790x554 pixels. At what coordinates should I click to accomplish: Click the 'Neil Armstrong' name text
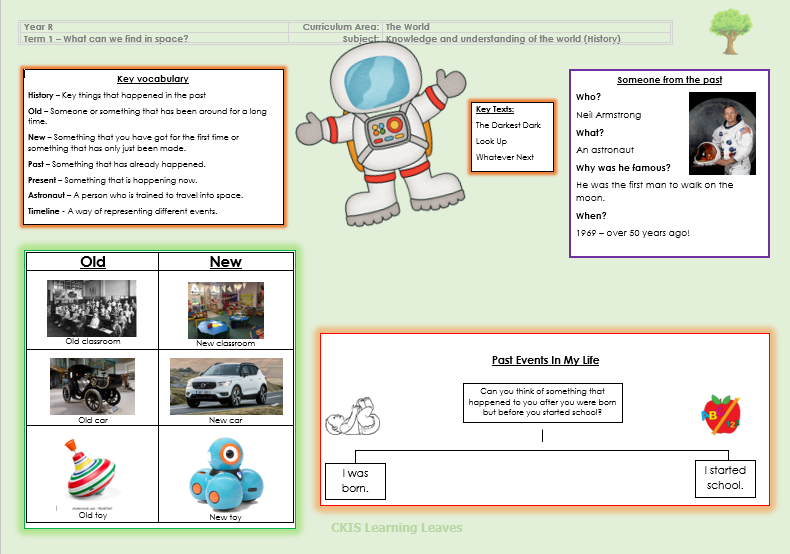coord(609,115)
